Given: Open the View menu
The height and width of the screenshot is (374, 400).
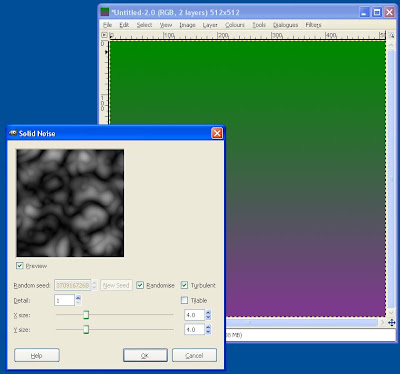Looking at the screenshot, I should pos(166,25).
